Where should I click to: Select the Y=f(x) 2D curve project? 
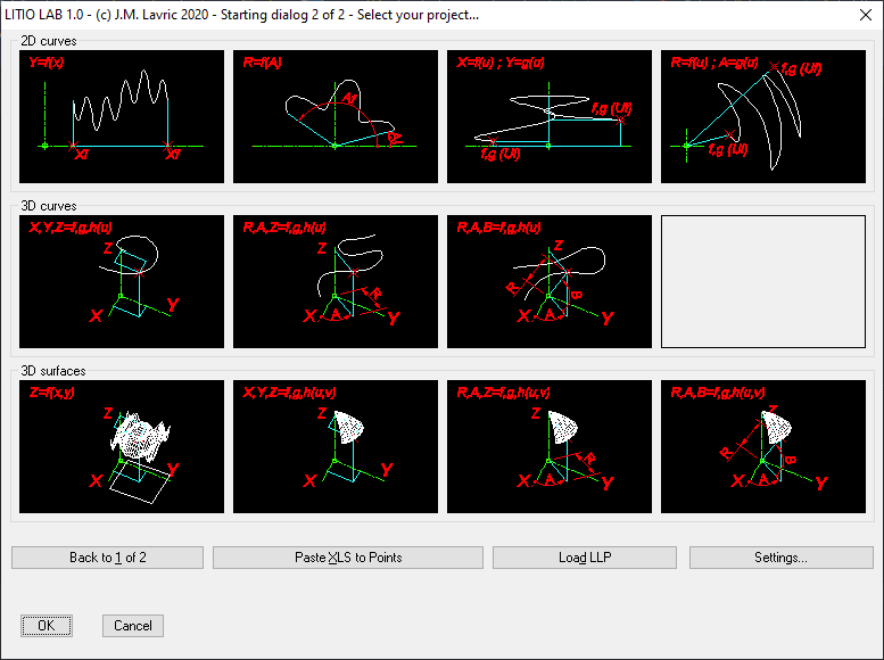coord(121,117)
